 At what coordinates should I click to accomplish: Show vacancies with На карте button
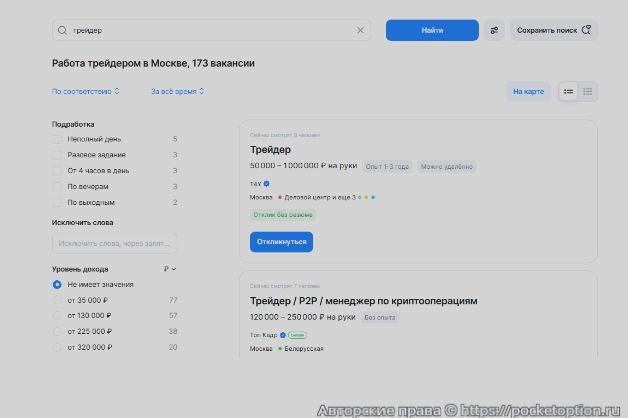pos(528,92)
